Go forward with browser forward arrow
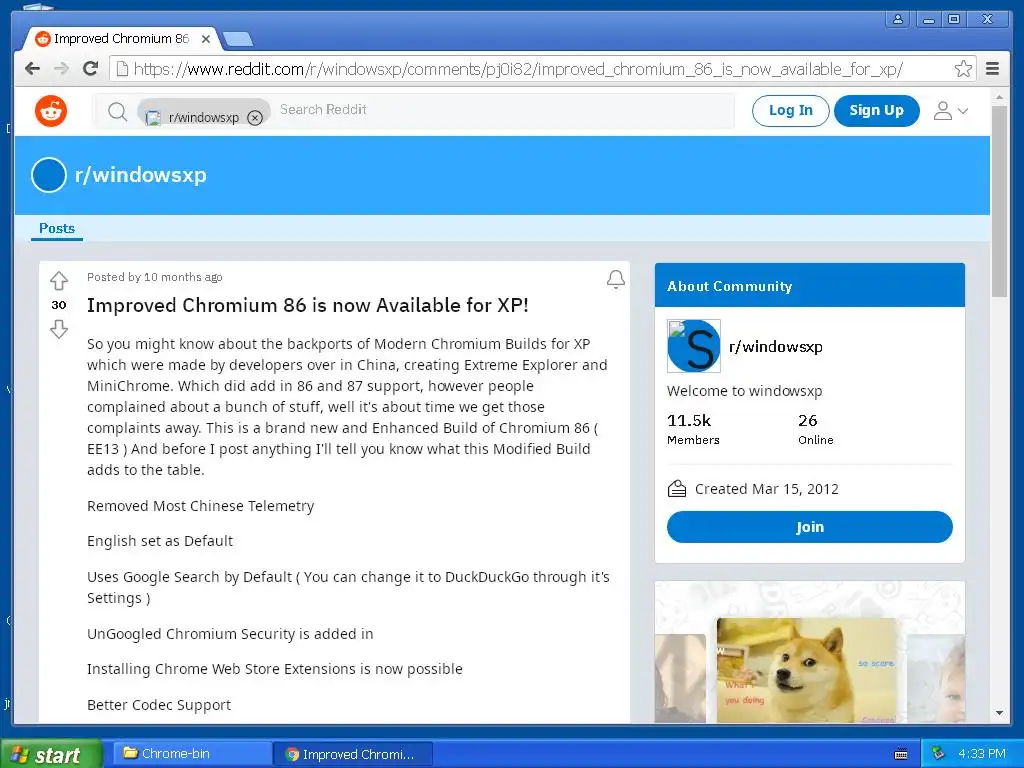This screenshot has width=1024, height=768. point(61,69)
